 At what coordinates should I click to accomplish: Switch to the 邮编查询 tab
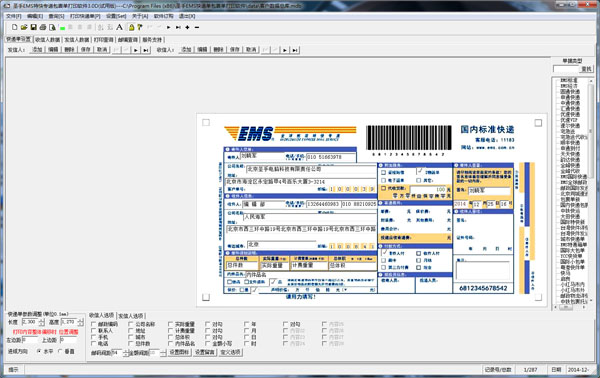tap(127, 40)
